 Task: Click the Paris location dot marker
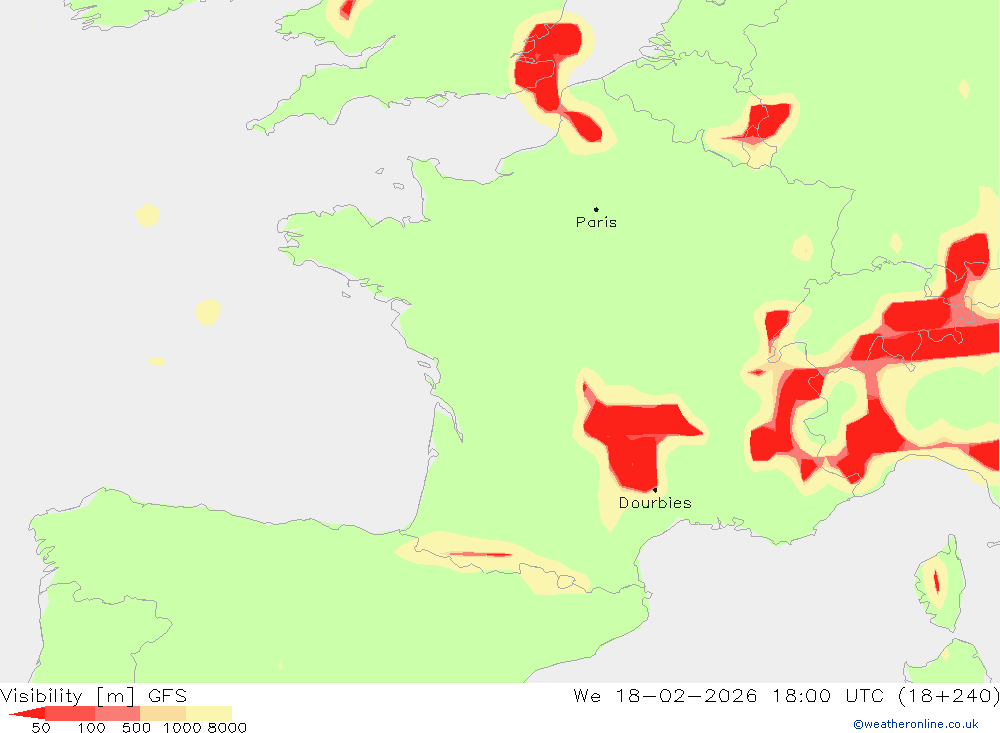pos(596,209)
